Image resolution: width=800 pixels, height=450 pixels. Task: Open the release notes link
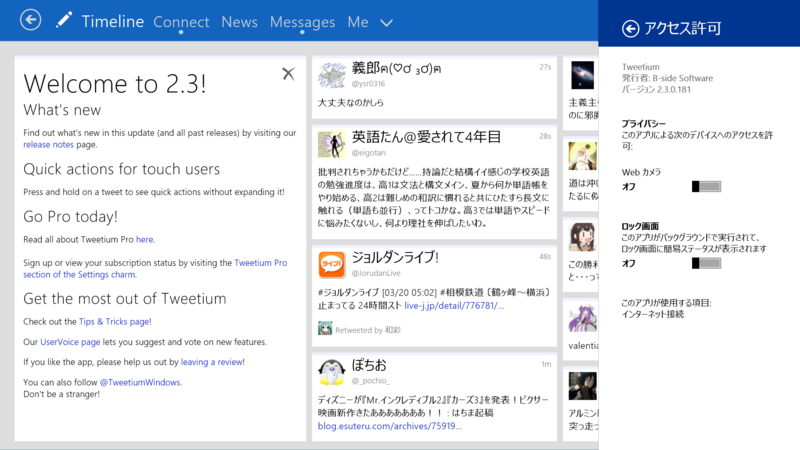coord(48,144)
